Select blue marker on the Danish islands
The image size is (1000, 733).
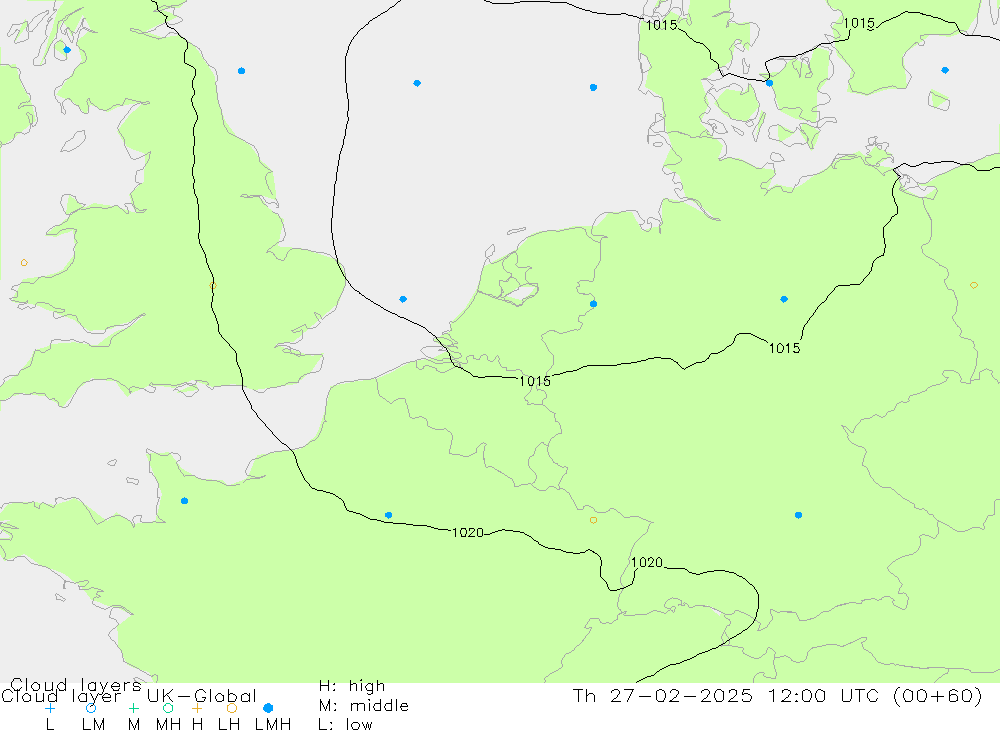coord(769,83)
